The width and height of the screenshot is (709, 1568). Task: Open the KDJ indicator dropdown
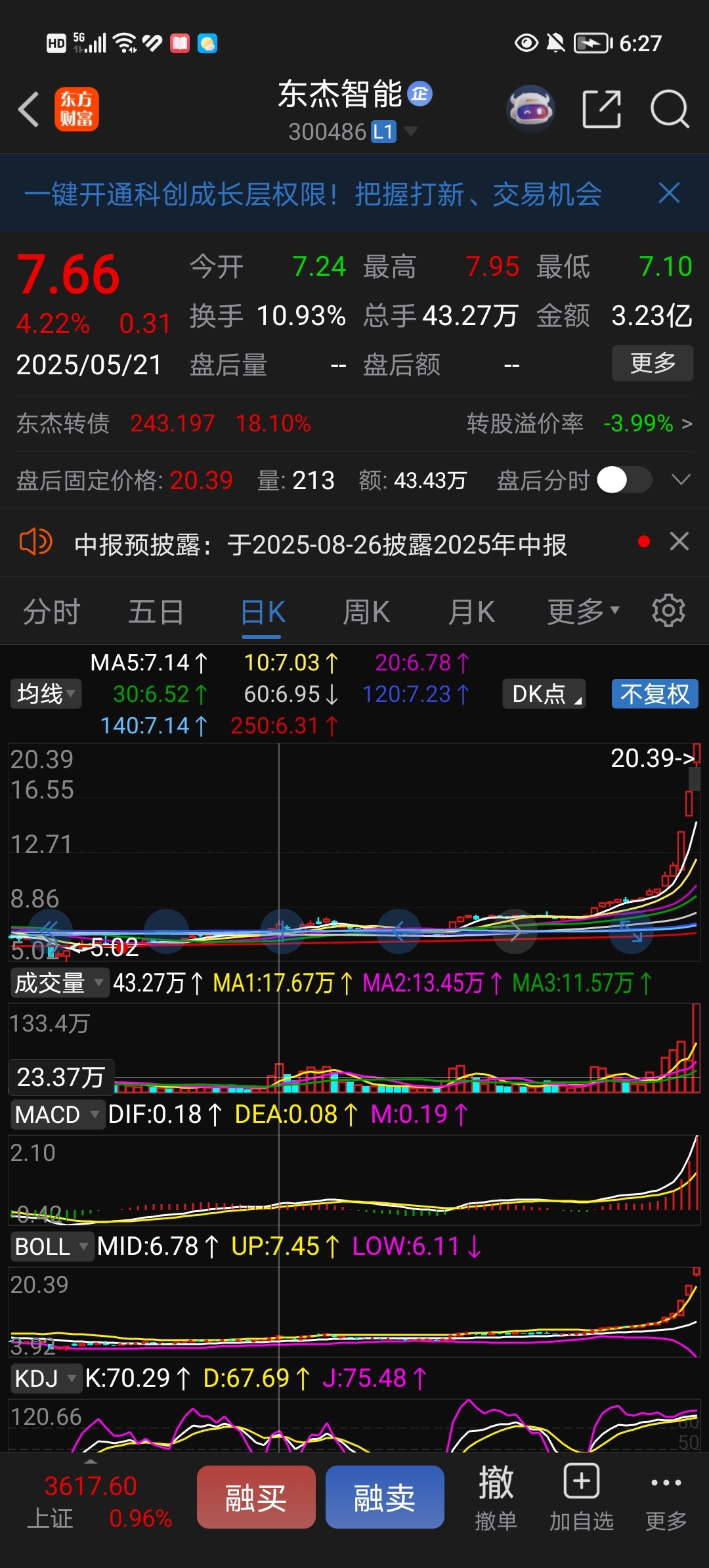(46, 1378)
